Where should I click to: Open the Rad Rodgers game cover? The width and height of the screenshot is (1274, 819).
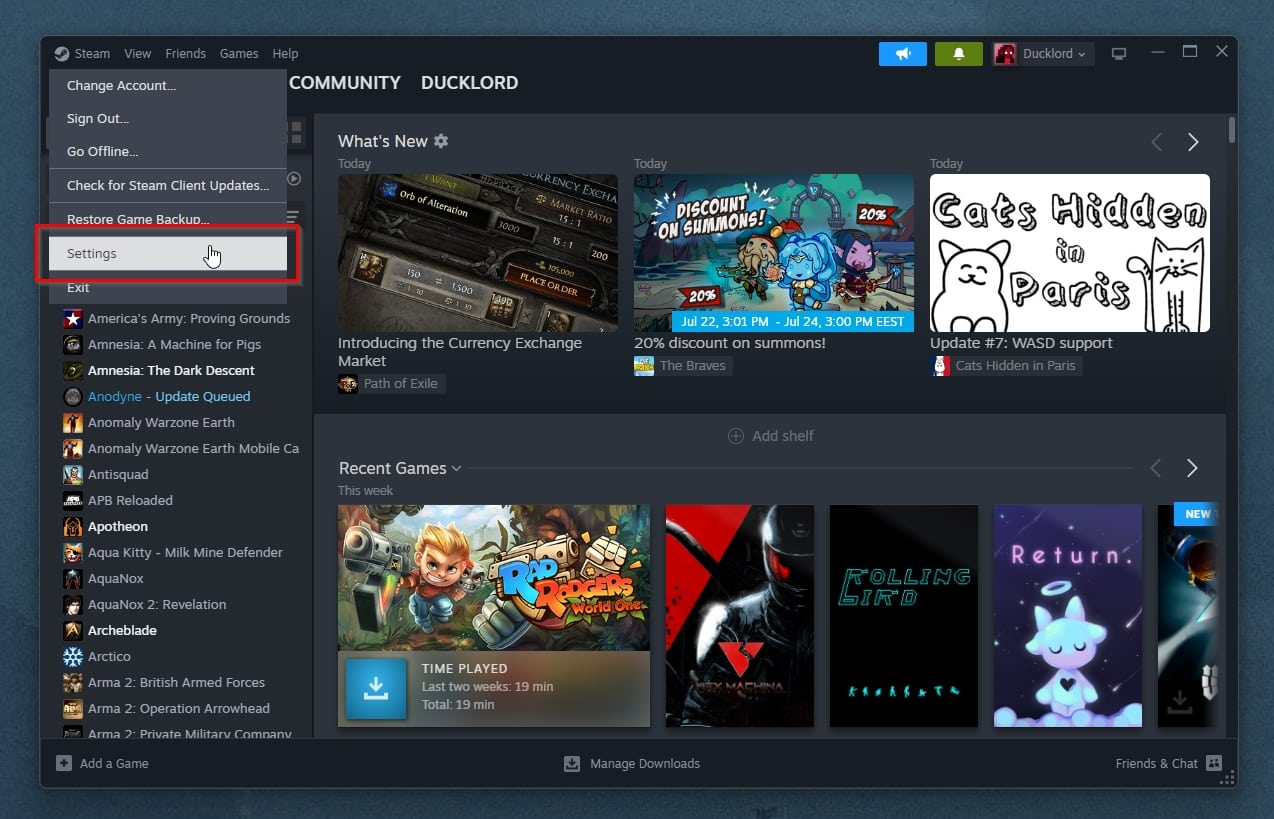[x=494, y=578]
